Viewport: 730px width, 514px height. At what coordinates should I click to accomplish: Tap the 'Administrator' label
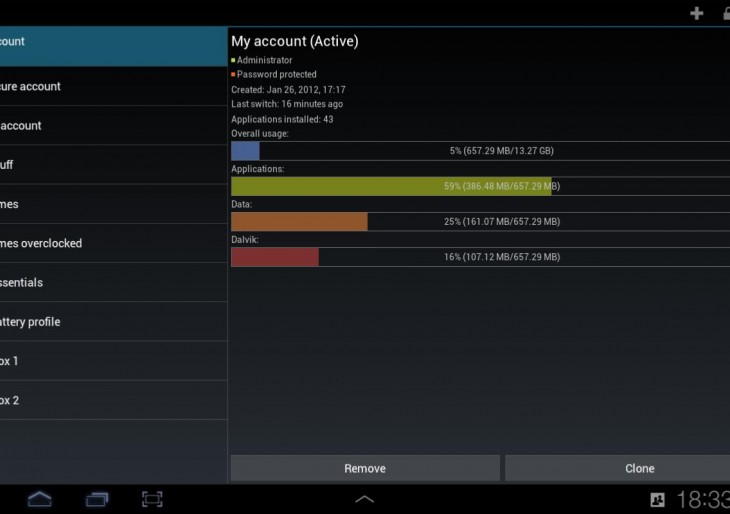(264, 60)
